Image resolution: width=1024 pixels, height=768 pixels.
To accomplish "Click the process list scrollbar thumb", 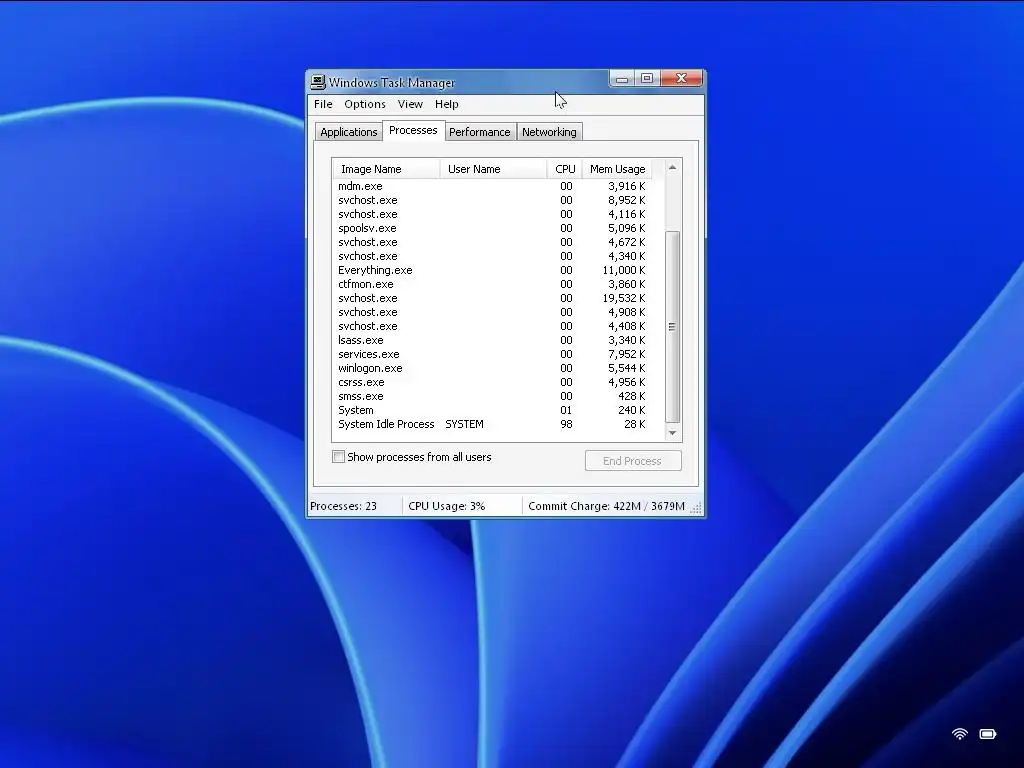I will coord(672,327).
